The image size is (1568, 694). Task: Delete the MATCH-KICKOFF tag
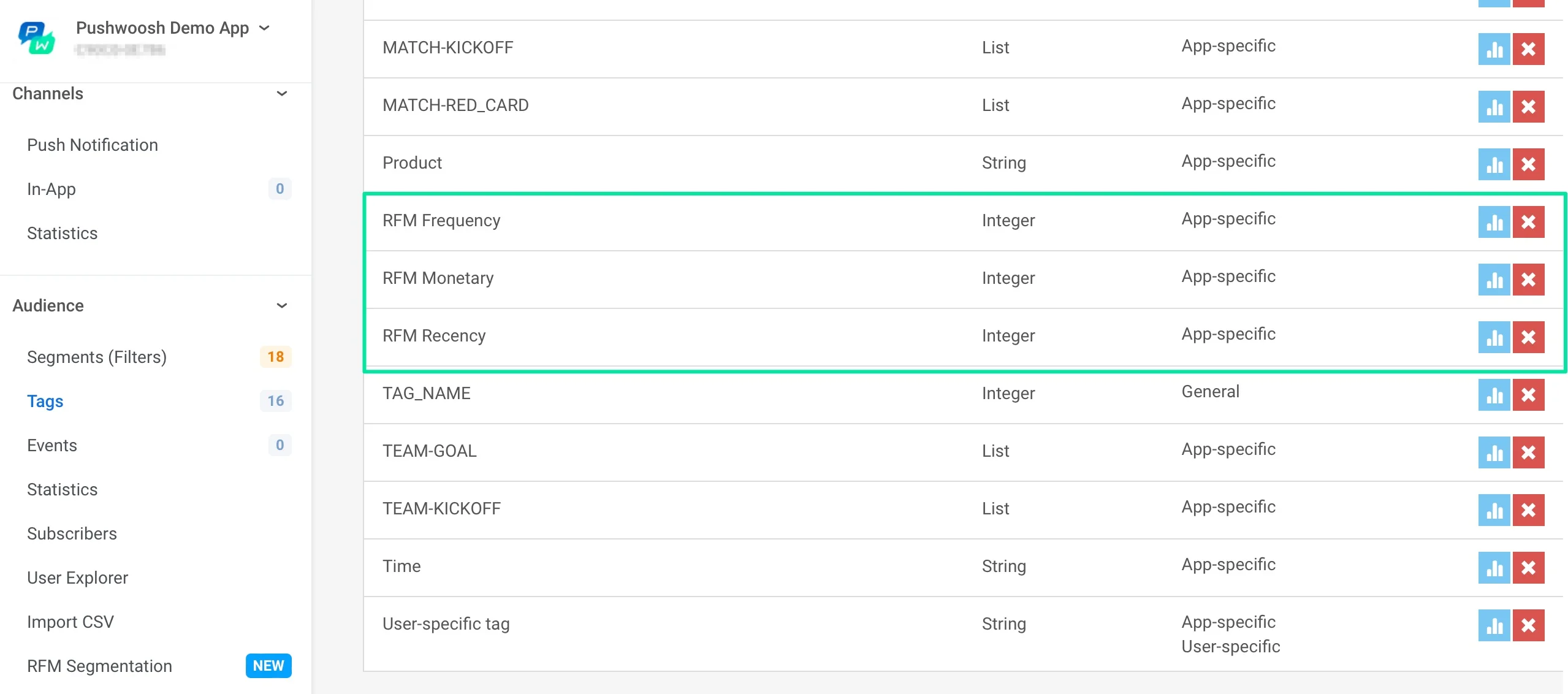click(x=1529, y=50)
